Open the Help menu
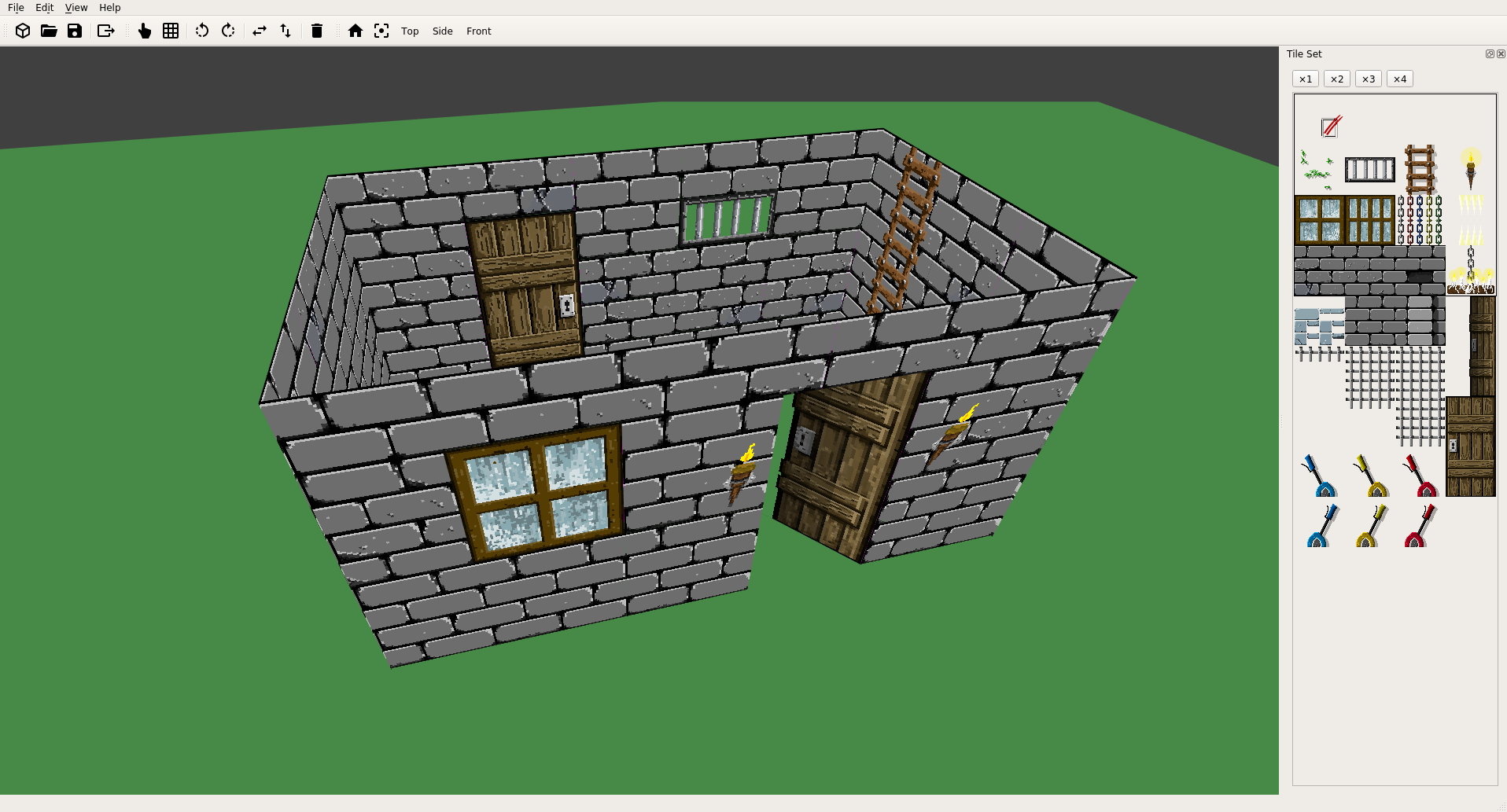The image size is (1507, 812). click(110, 7)
